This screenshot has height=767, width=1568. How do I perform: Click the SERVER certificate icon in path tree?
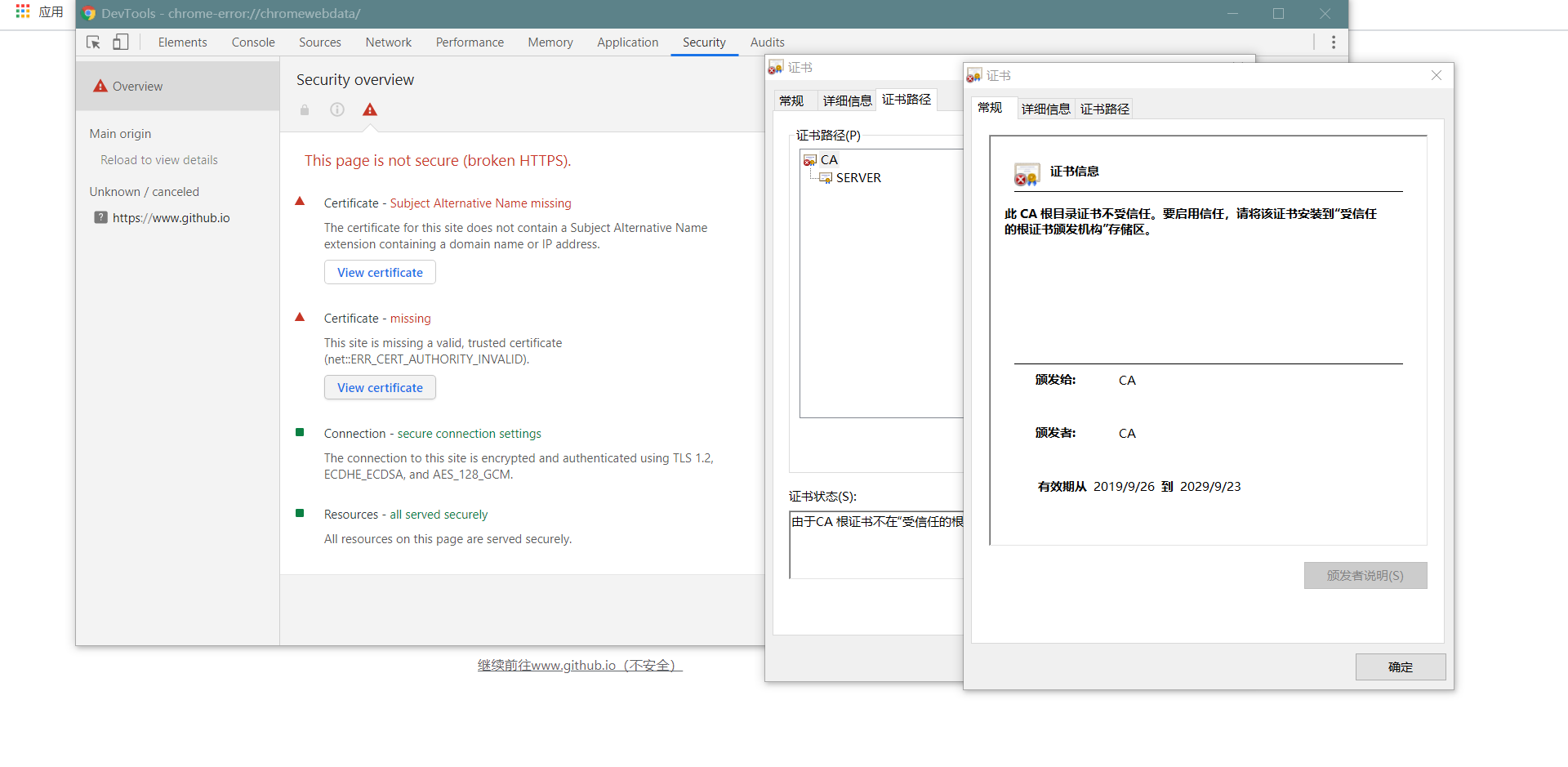(826, 178)
